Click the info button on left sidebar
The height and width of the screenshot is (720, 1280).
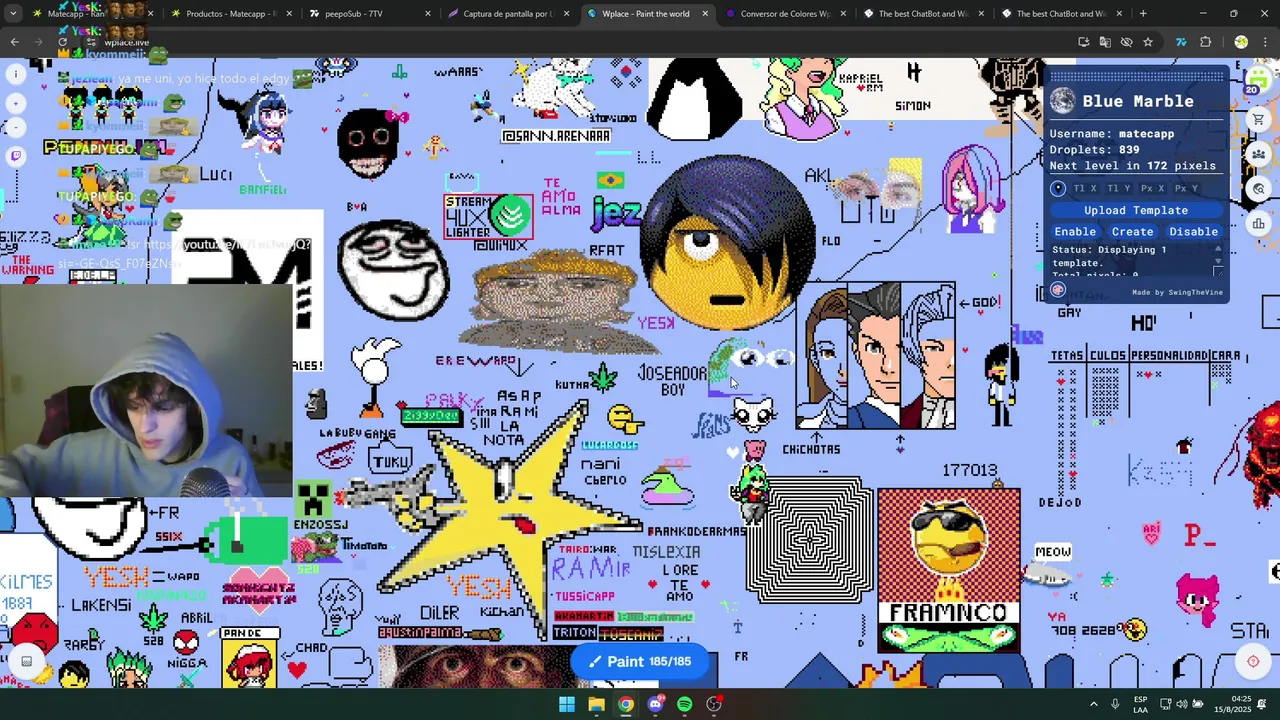tap(15, 73)
